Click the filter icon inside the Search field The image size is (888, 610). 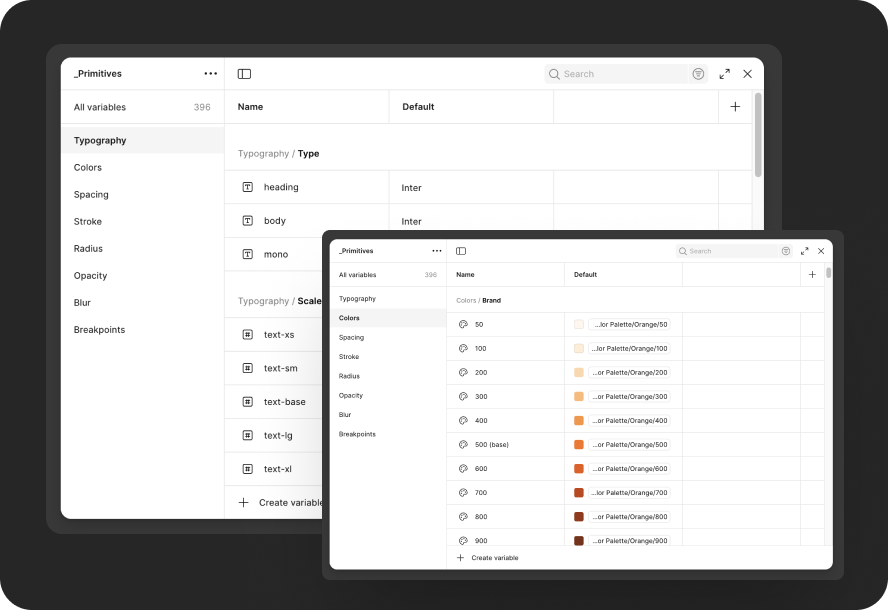[x=697, y=73]
